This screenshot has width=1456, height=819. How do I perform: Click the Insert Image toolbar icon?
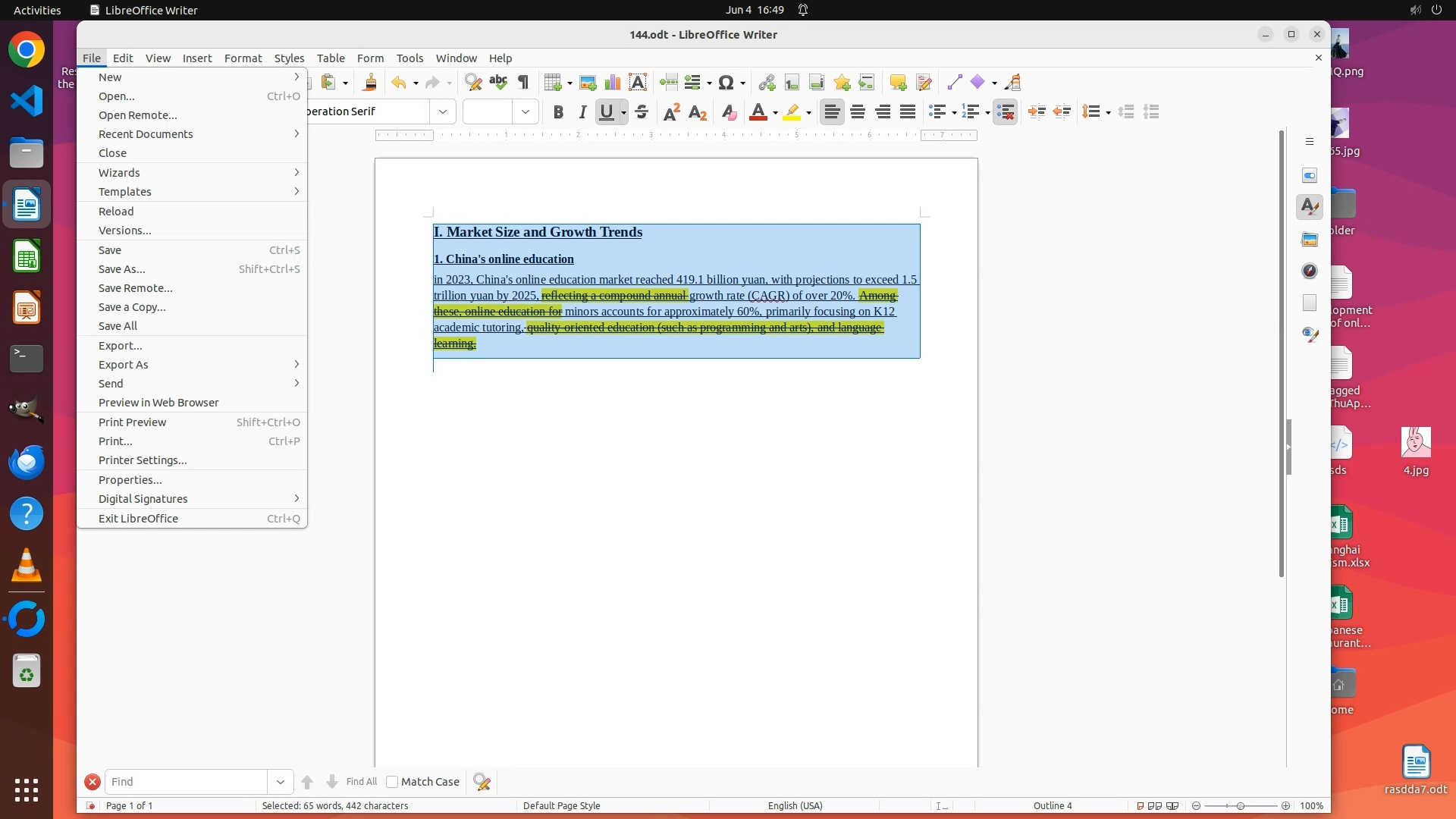tap(588, 83)
